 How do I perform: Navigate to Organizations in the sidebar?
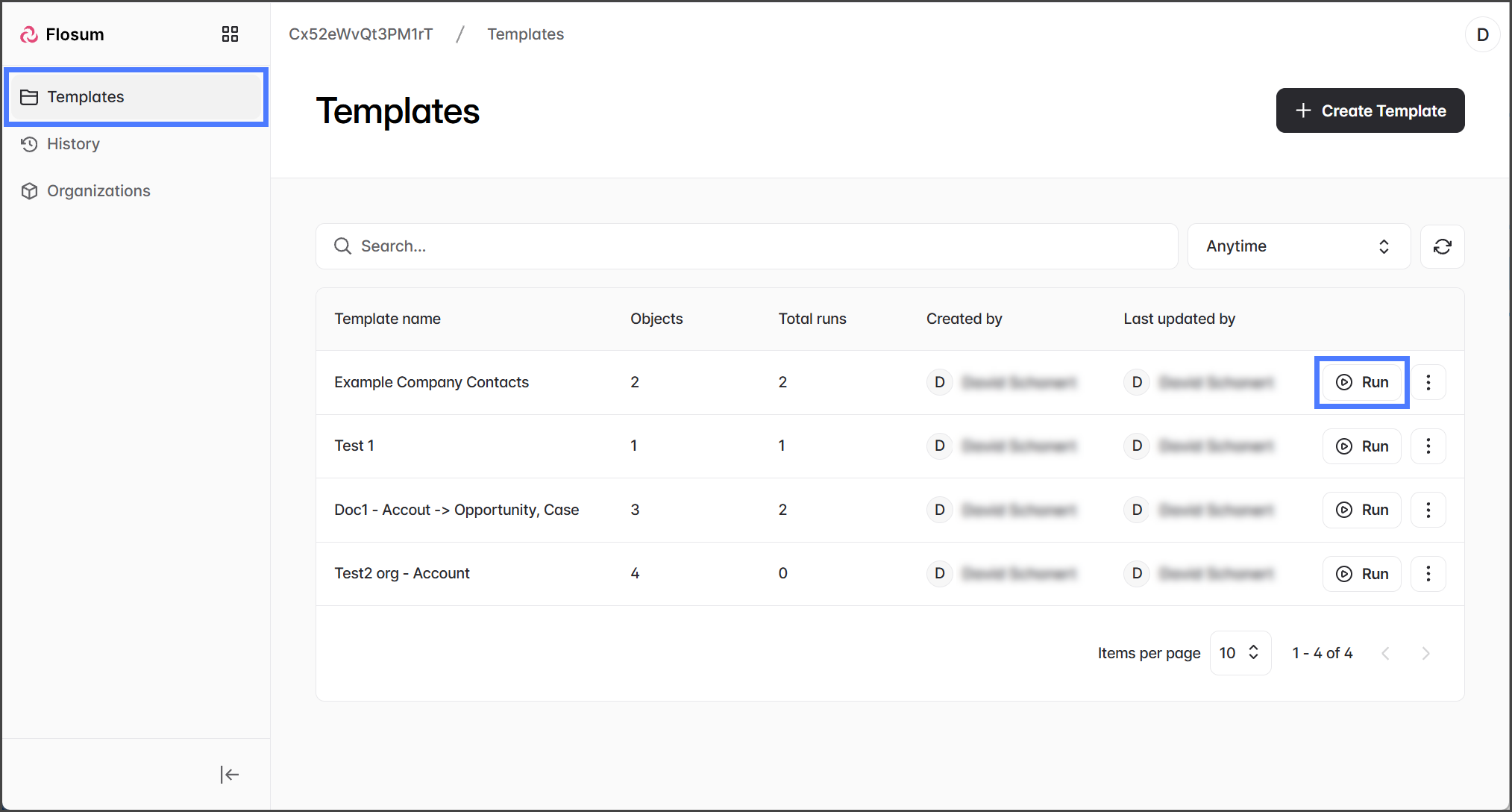[98, 191]
